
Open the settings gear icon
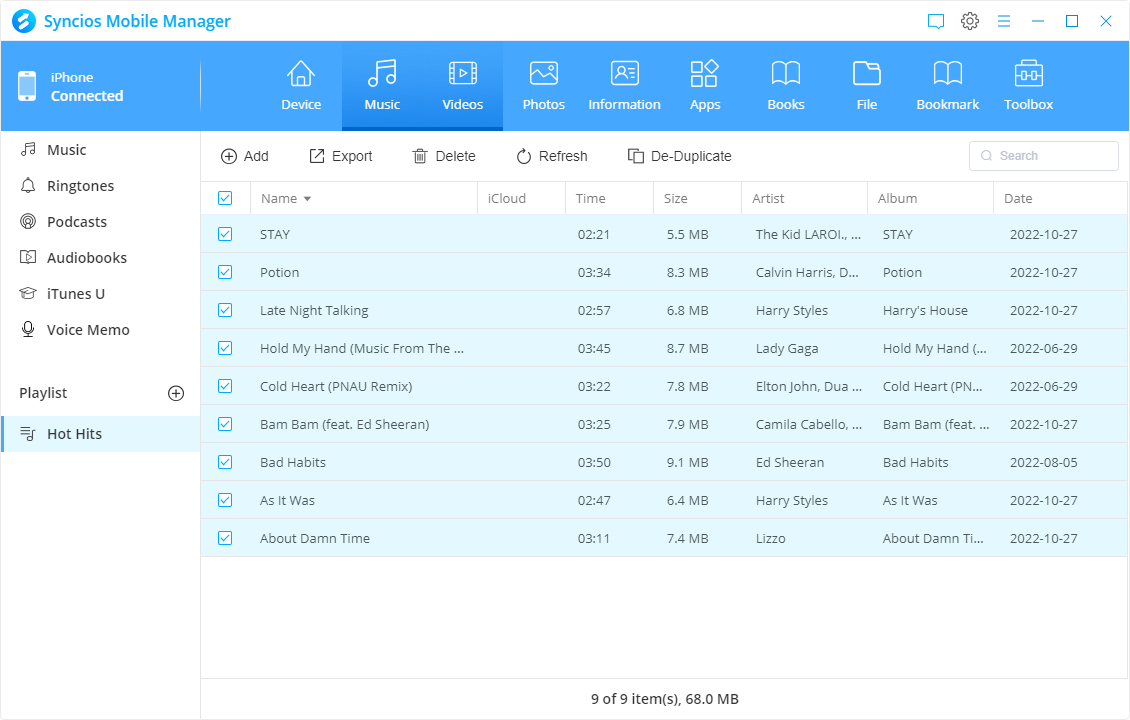coord(970,21)
